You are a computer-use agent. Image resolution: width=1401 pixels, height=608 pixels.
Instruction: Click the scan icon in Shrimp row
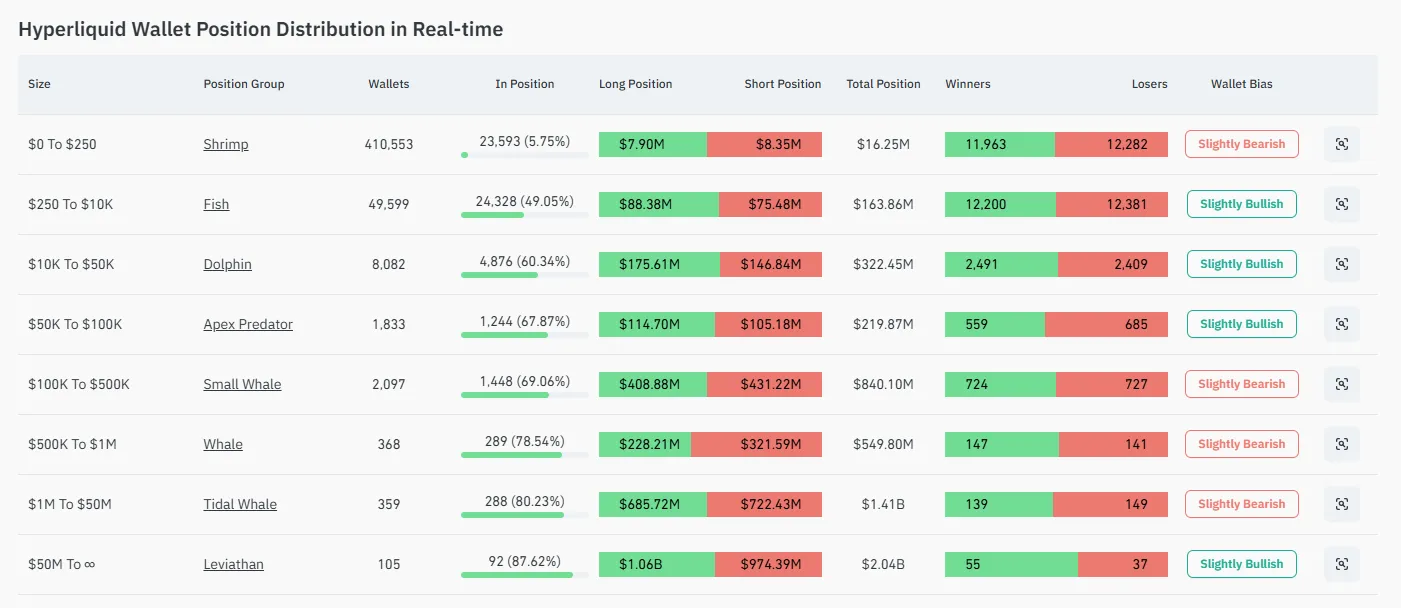pos(1341,144)
